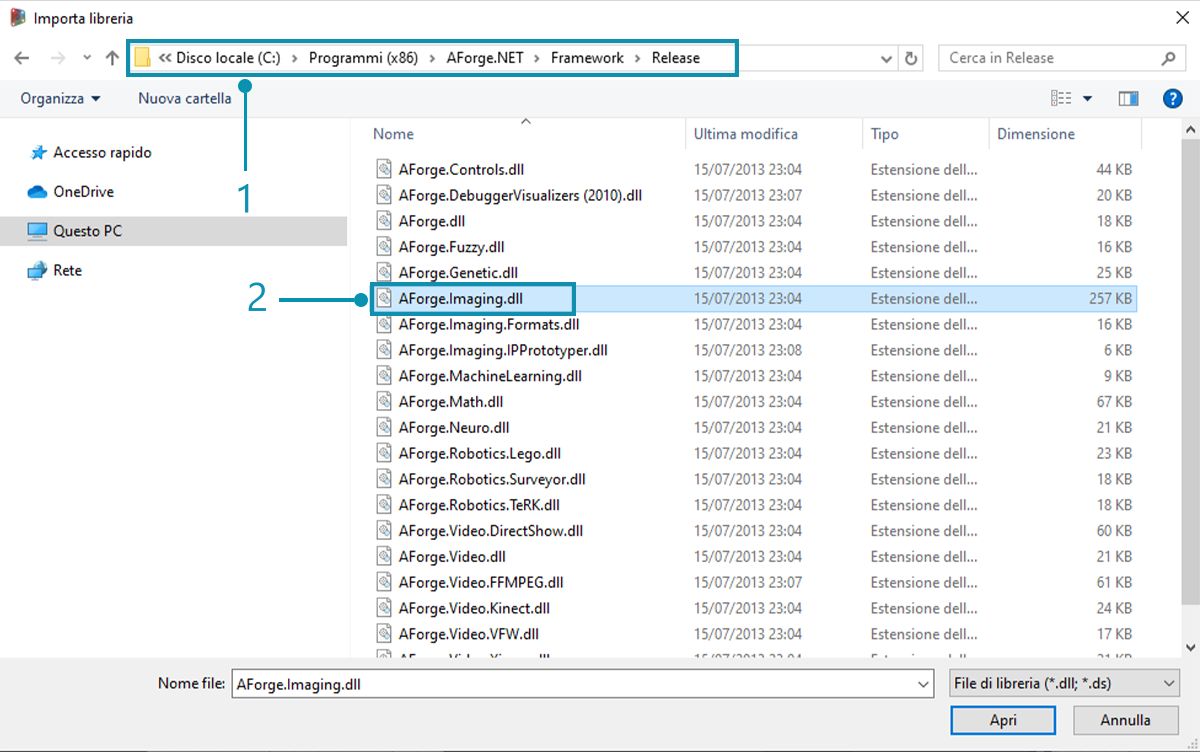Go forward to the next folder

(x=57, y=58)
